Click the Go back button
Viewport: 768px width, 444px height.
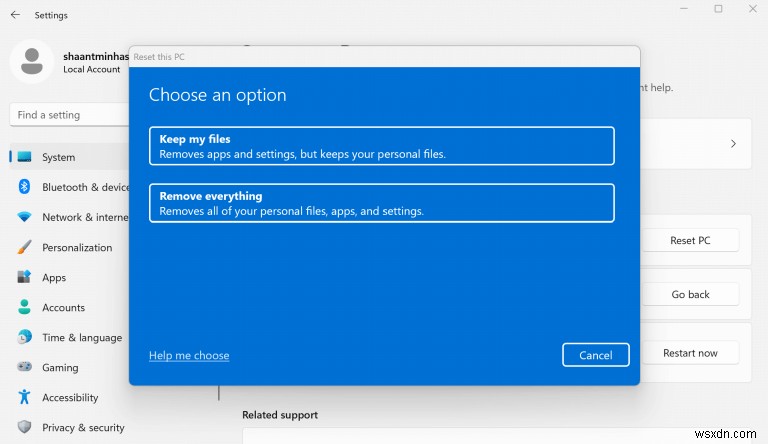pos(690,294)
